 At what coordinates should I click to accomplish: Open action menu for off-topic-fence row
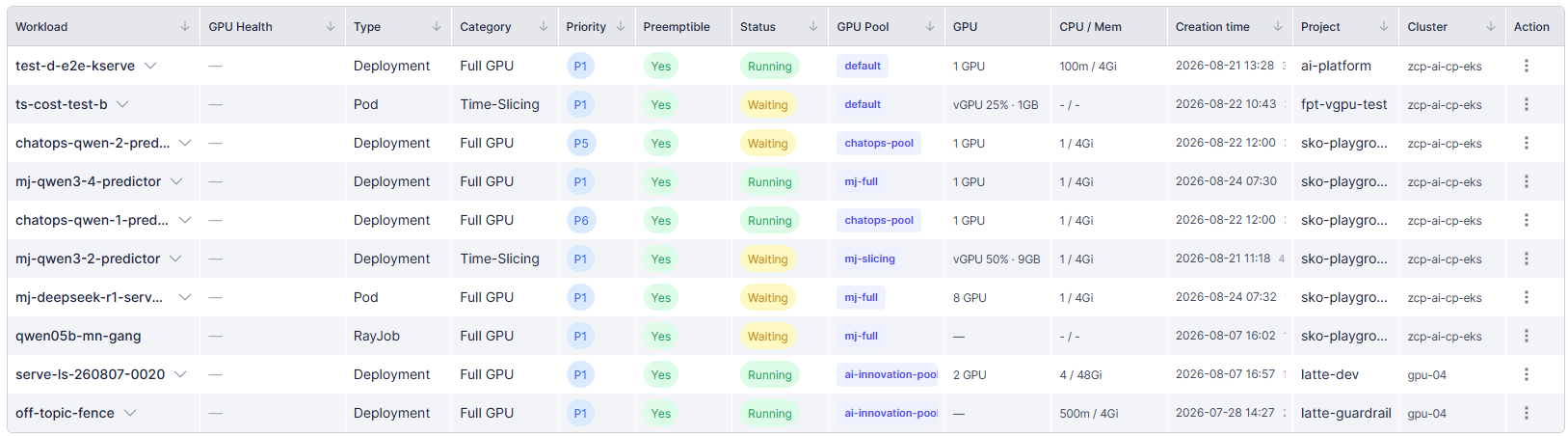tap(1526, 413)
